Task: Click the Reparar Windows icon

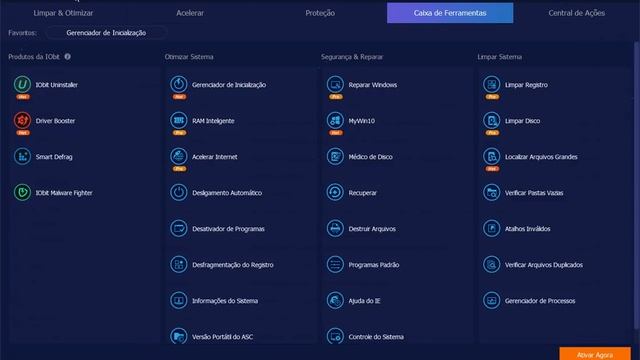Action: [x=335, y=84]
